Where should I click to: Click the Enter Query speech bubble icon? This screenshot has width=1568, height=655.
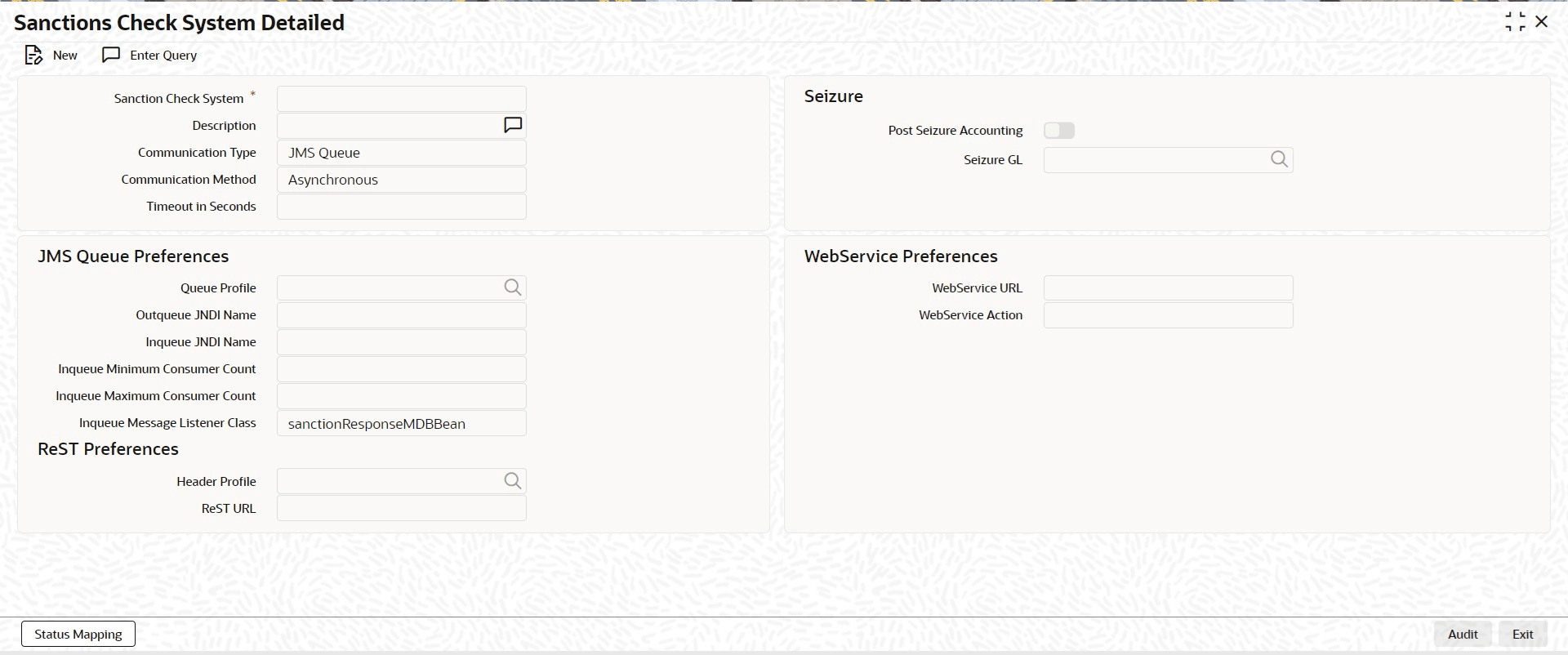[x=111, y=55]
